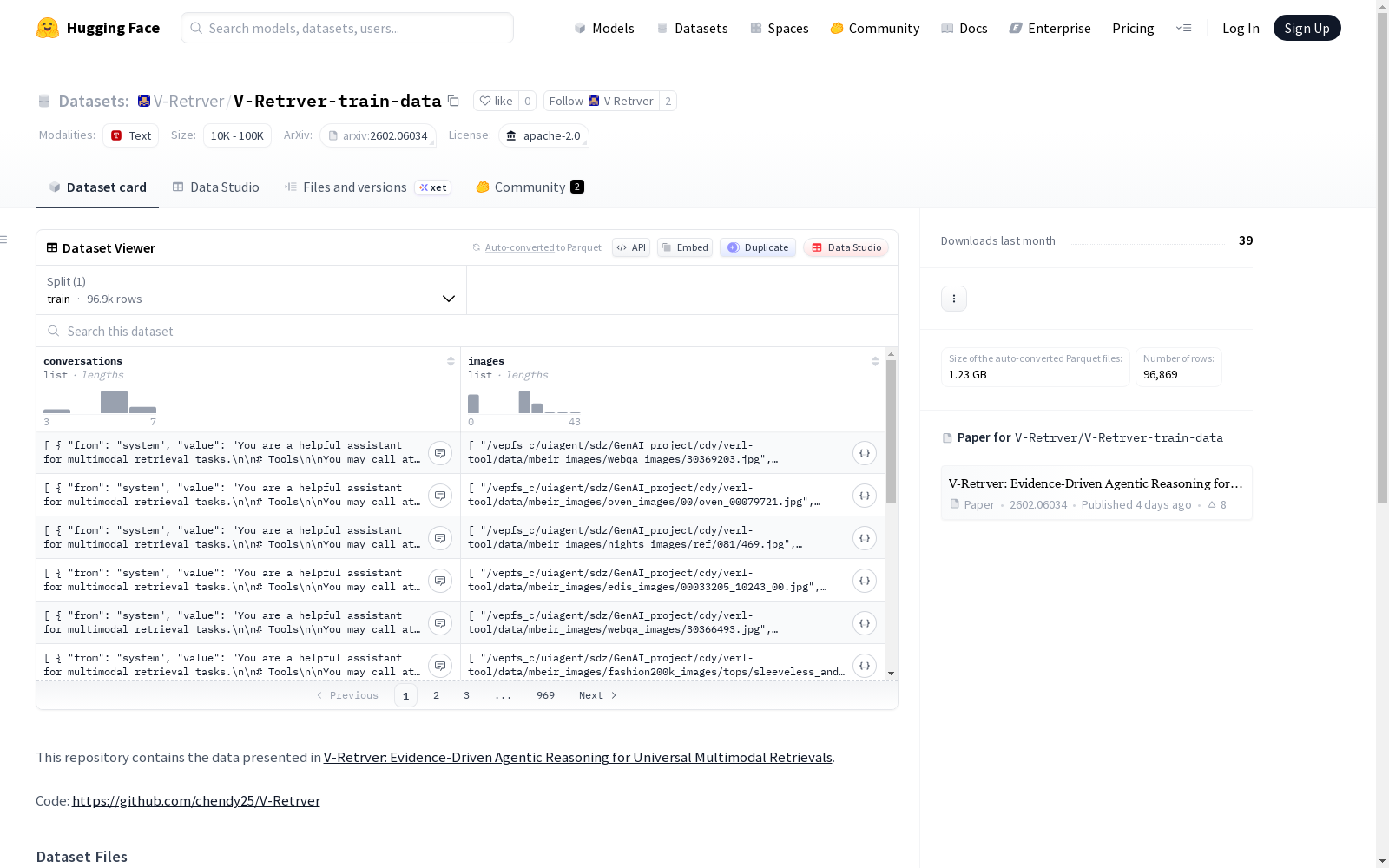Go to Datasets in the top navigation
This screenshot has height=868, width=1389.
pos(692,28)
